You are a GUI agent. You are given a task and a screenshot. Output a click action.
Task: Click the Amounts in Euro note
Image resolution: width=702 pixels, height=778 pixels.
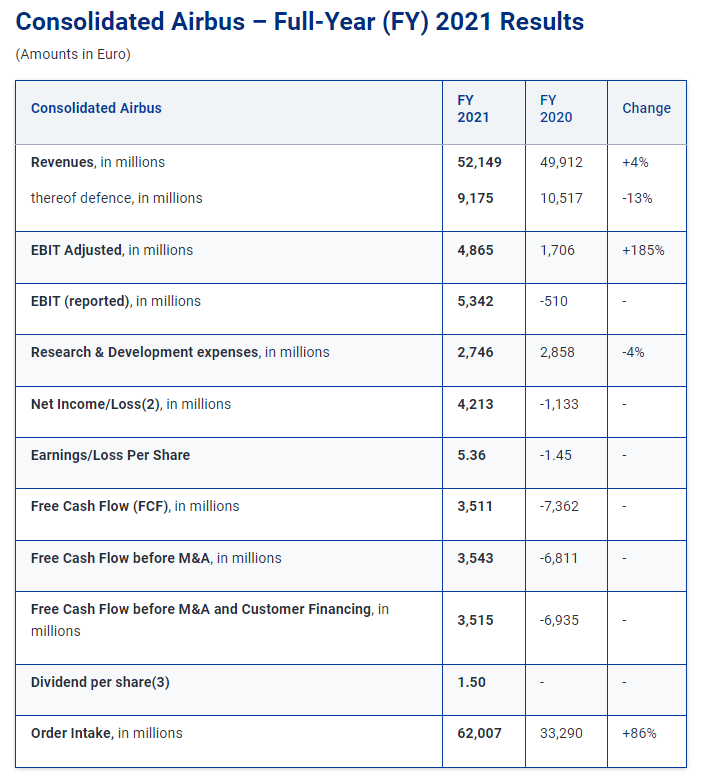point(73,54)
